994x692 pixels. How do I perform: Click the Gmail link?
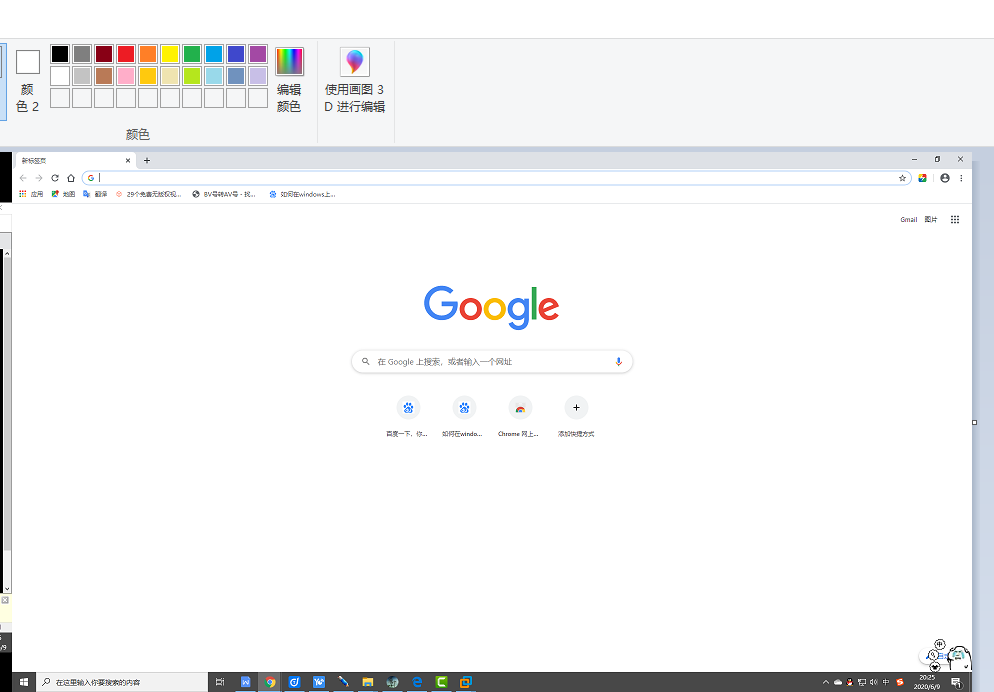tap(908, 219)
